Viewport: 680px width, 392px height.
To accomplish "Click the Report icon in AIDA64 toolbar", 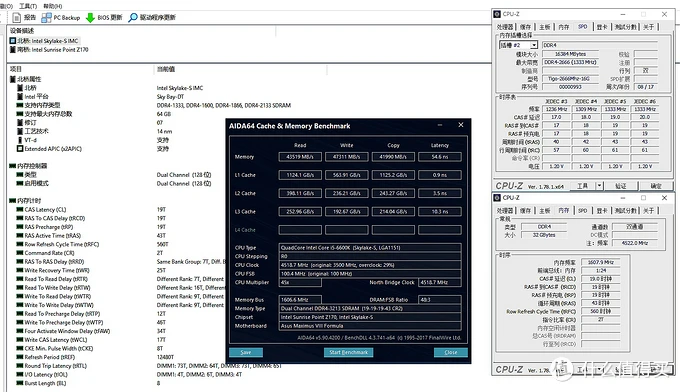I will tap(17, 18).
